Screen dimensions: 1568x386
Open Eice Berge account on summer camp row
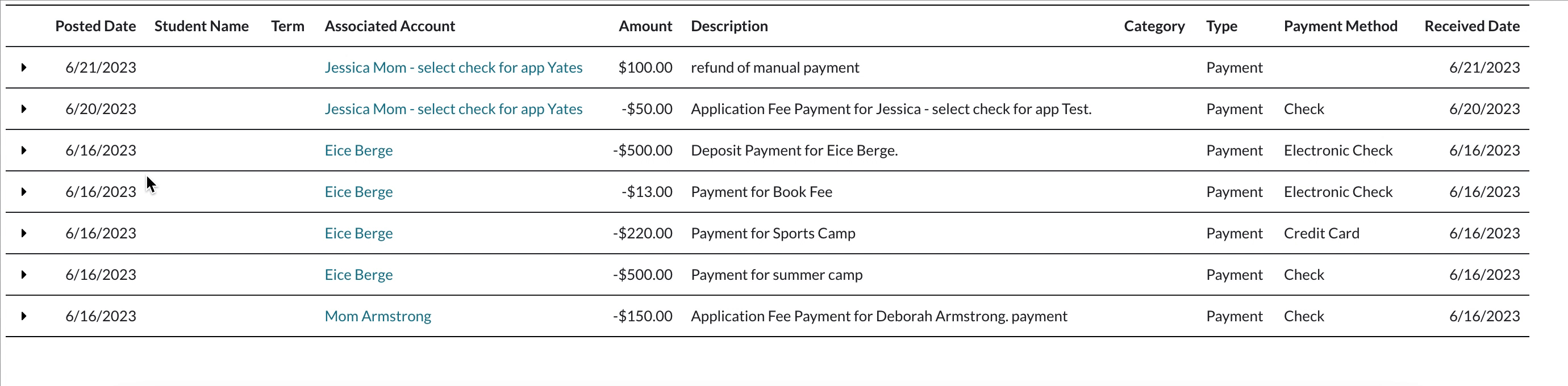click(358, 274)
